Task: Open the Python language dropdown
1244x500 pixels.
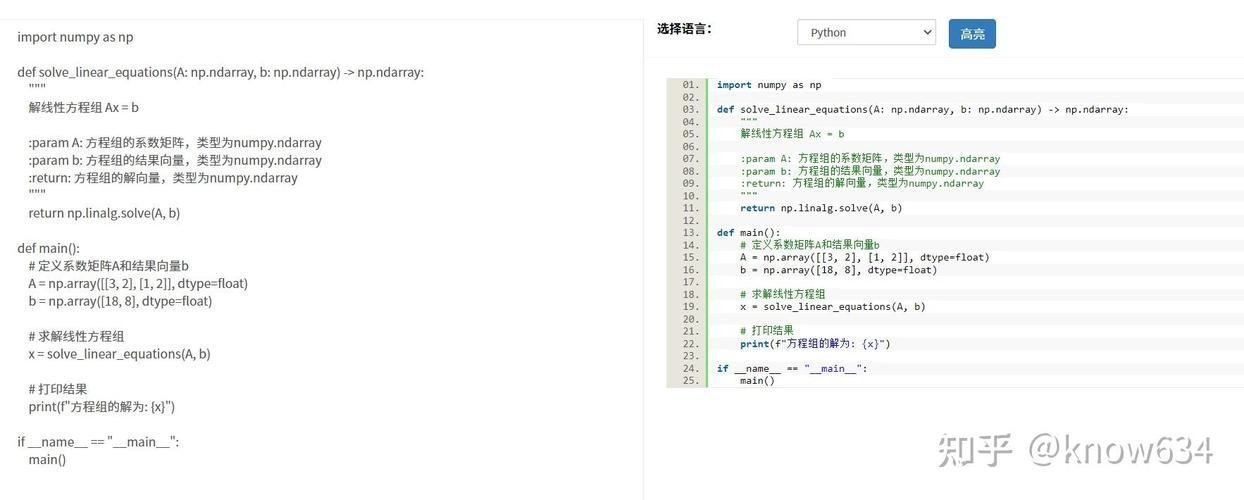Action: point(866,32)
